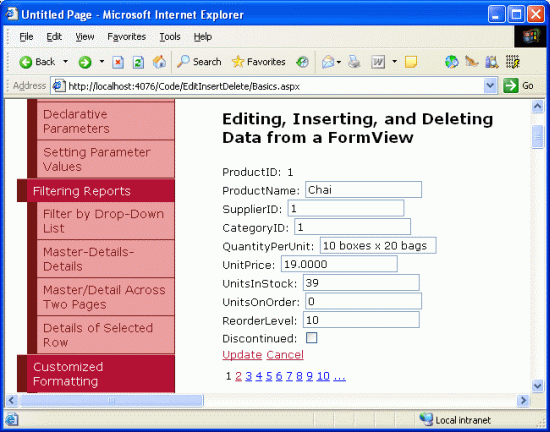This screenshot has width=550, height=432.
Task: Open the Favorites menu
Action: tap(126, 36)
